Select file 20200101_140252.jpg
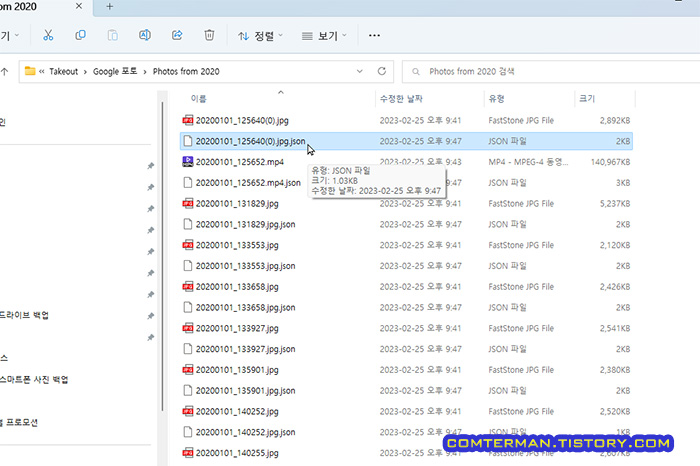 click(x=406, y=411)
